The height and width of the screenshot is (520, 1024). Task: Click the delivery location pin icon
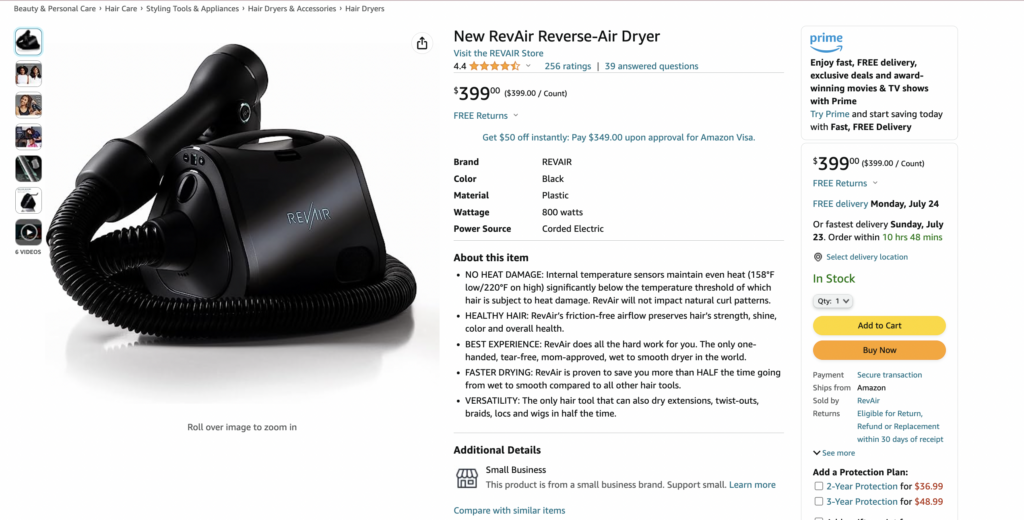tap(818, 257)
